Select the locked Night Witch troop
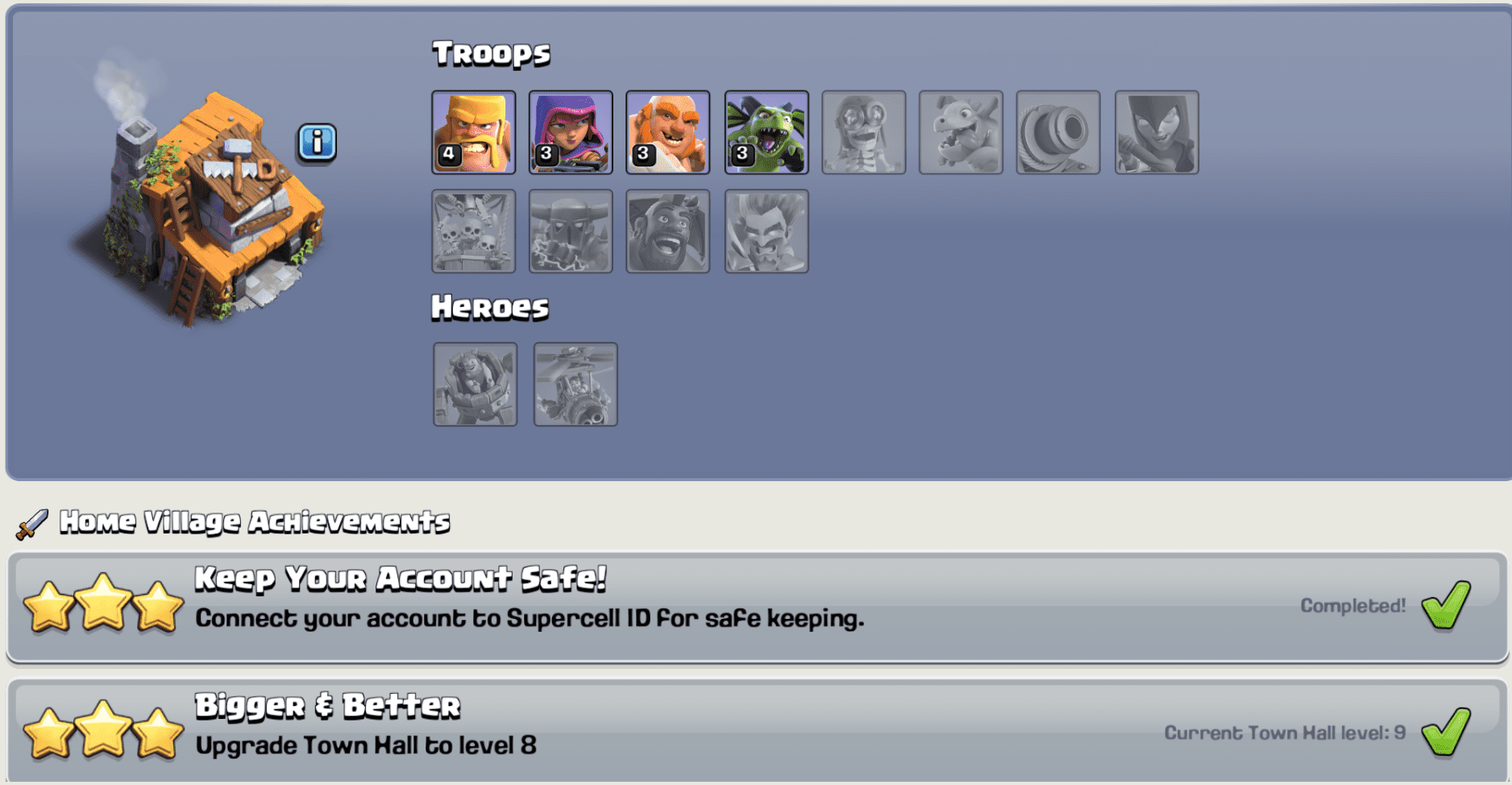This screenshot has height=785, width=1512. point(1157,132)
